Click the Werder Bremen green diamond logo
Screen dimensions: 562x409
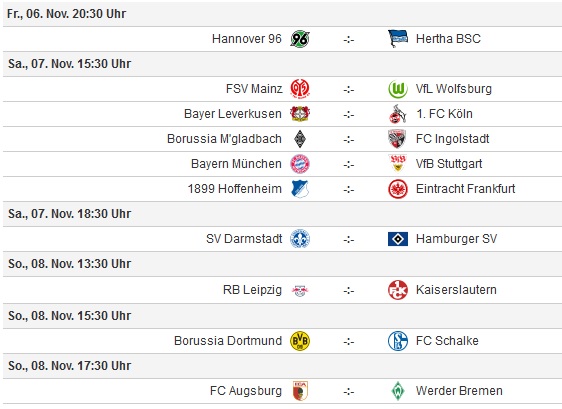point(398,391)
